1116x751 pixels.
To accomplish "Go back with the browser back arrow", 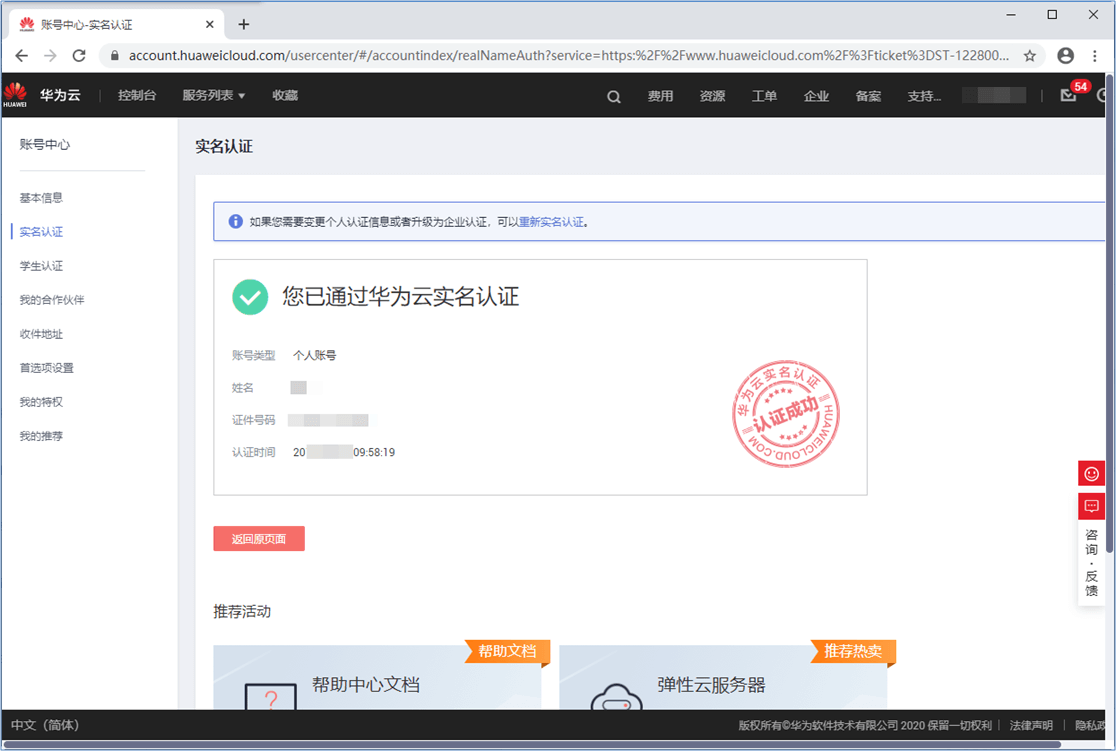I will [21, 56].
